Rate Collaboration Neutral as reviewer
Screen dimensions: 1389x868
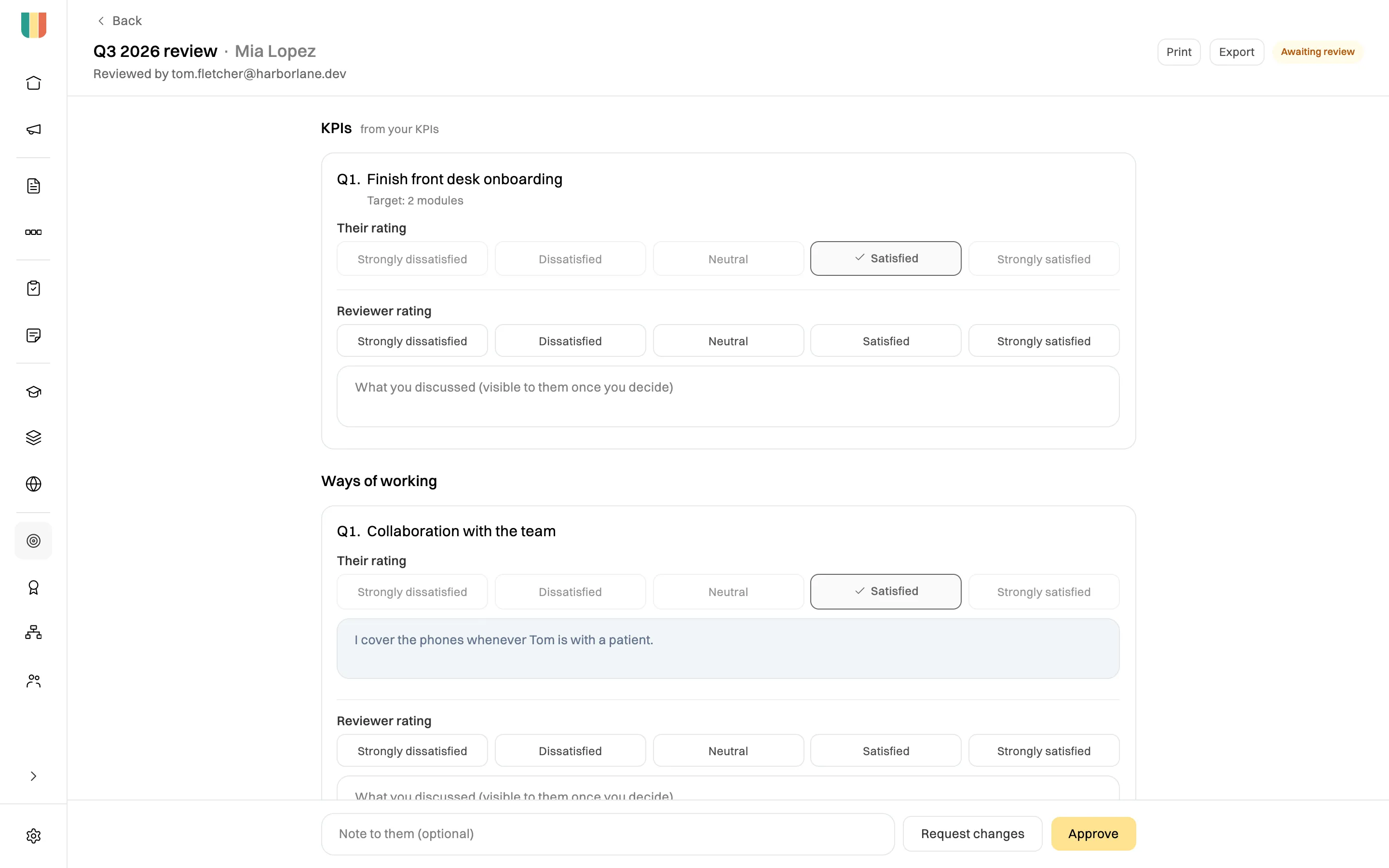click(x=728, y=751)
